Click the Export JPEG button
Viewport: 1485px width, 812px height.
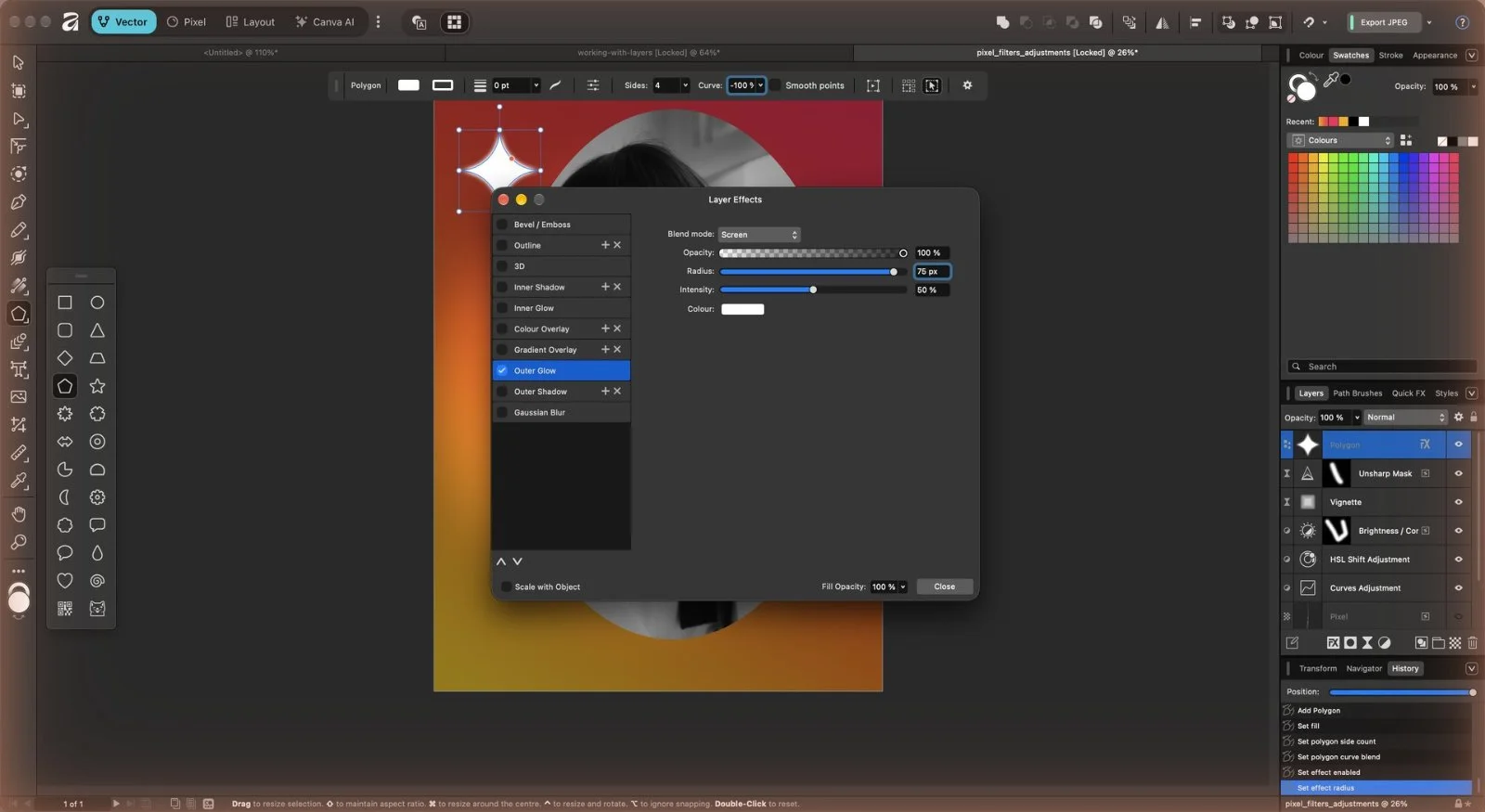[x=1383, y=22]
